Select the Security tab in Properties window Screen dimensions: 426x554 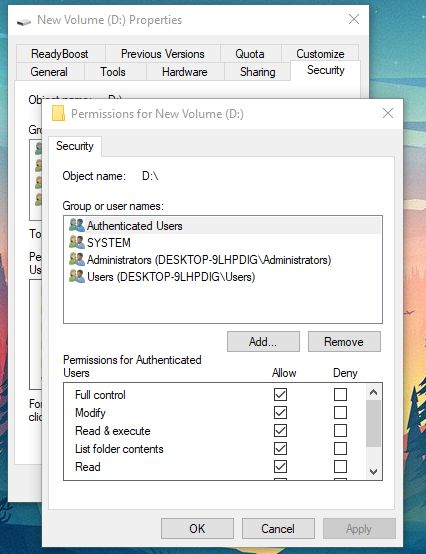(325, 70)
